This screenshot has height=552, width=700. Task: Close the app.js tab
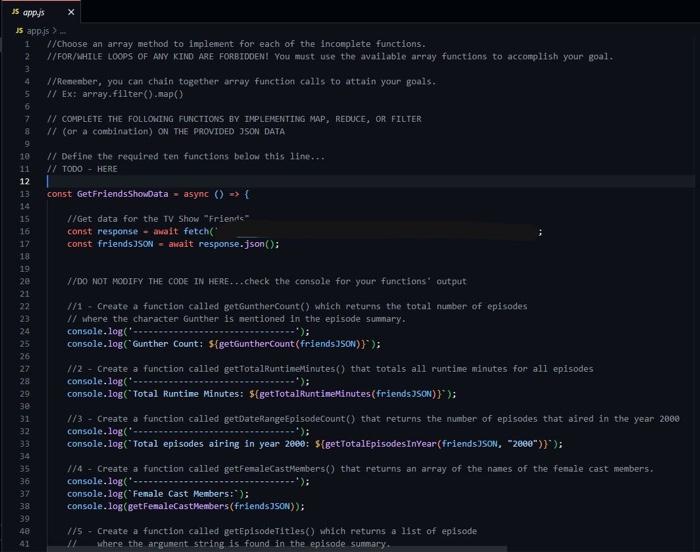(x=71, y=13)
